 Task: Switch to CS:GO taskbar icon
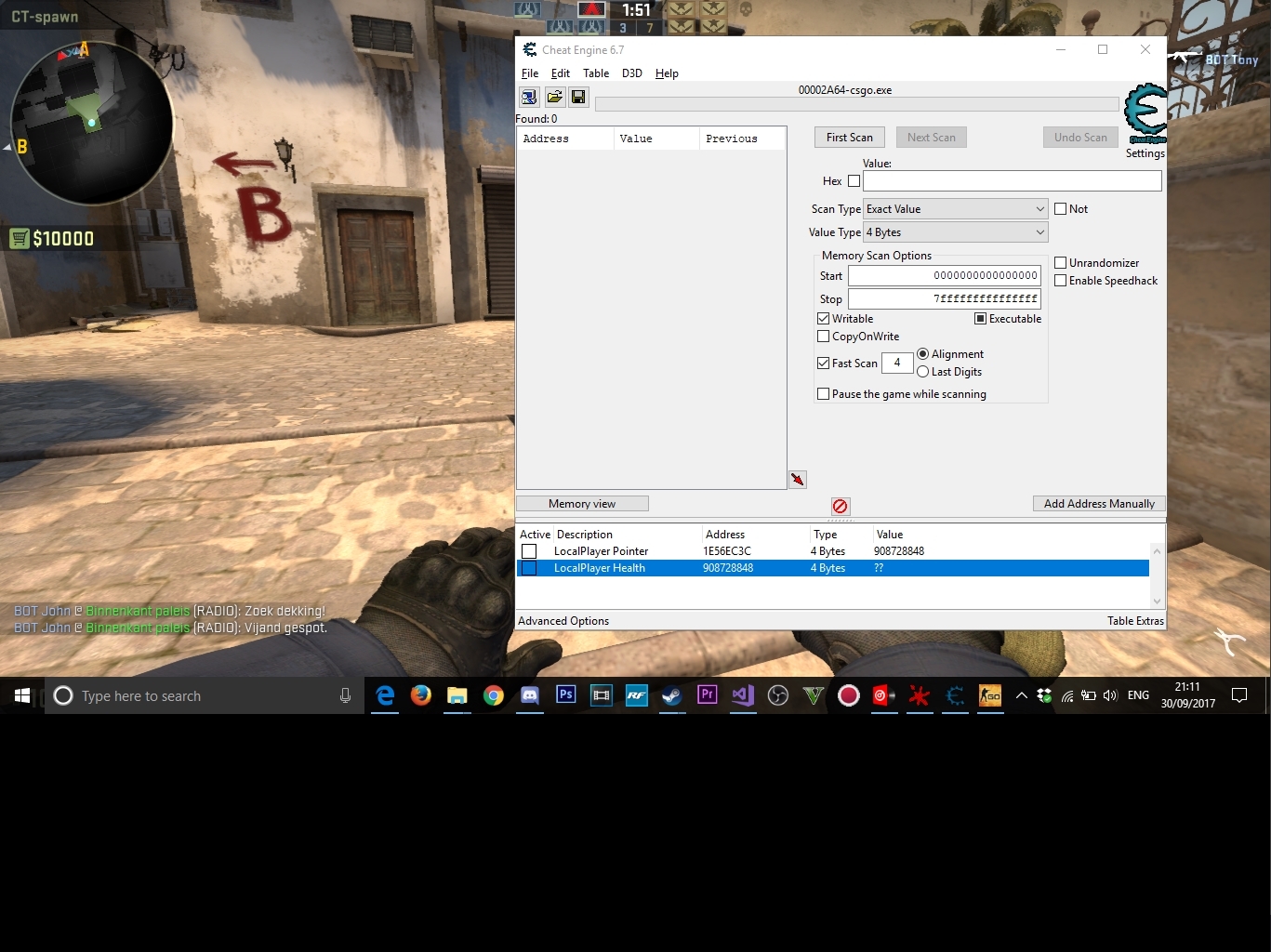(990, 695)
